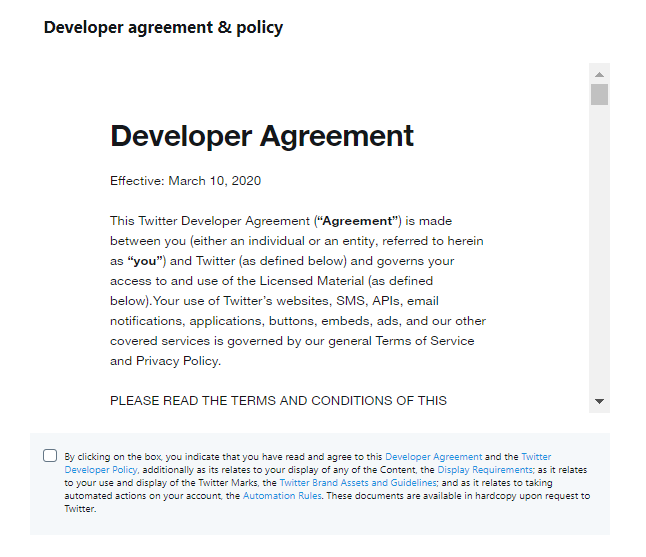The image size is (646, 557).
Task: Click the PLEASE READ THE TERMS line
Action: point(278,401)
